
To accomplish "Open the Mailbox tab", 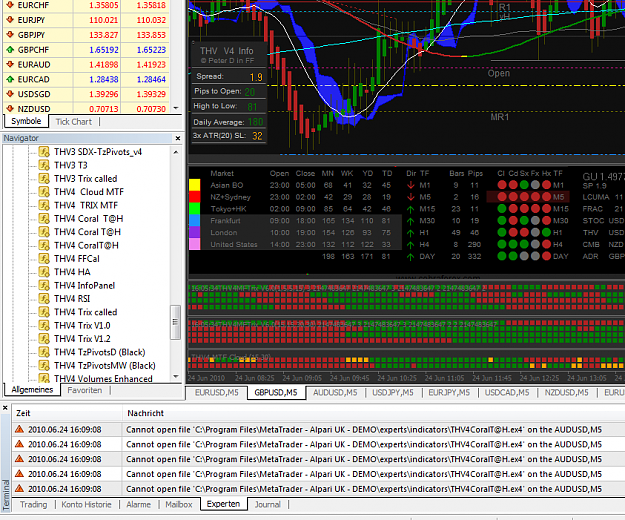I will (179, 504).
